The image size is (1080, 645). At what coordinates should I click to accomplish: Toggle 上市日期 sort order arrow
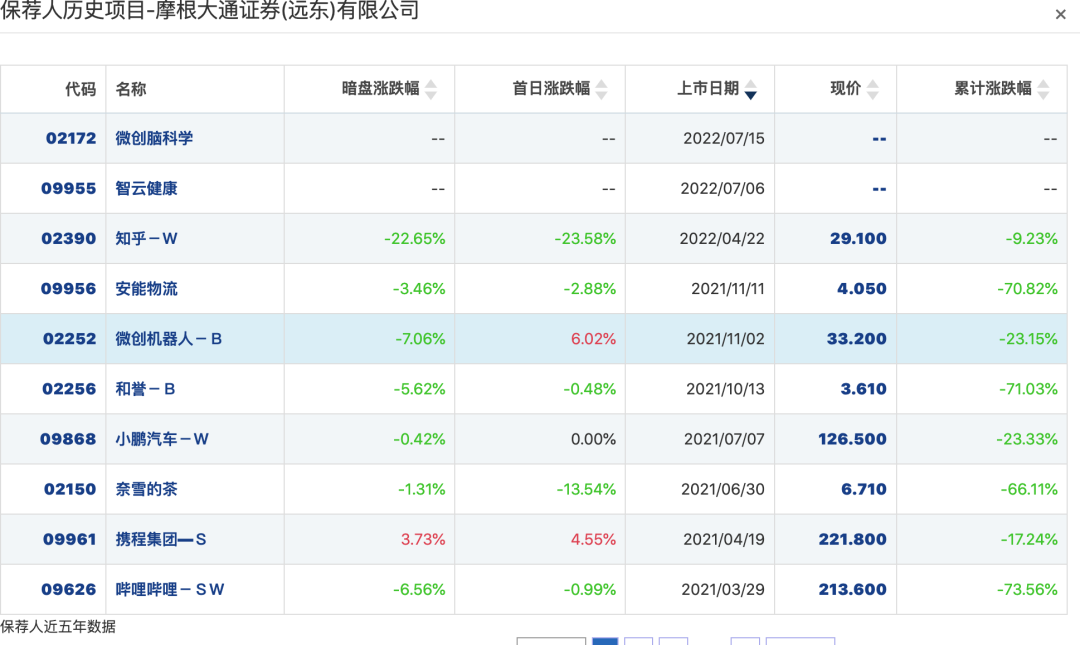coord(751,90)
